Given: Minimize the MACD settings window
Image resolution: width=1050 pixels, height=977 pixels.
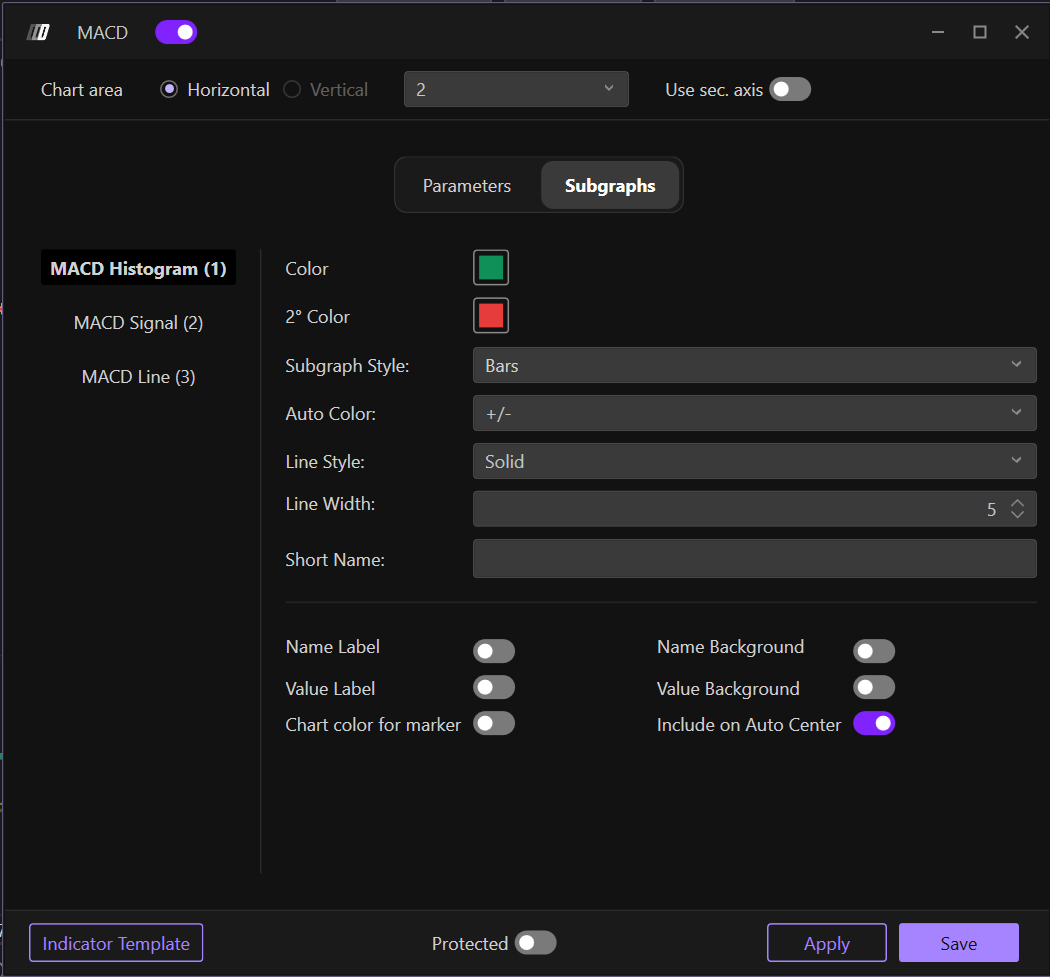Looking at the screenshot, I should click(938, 32).
